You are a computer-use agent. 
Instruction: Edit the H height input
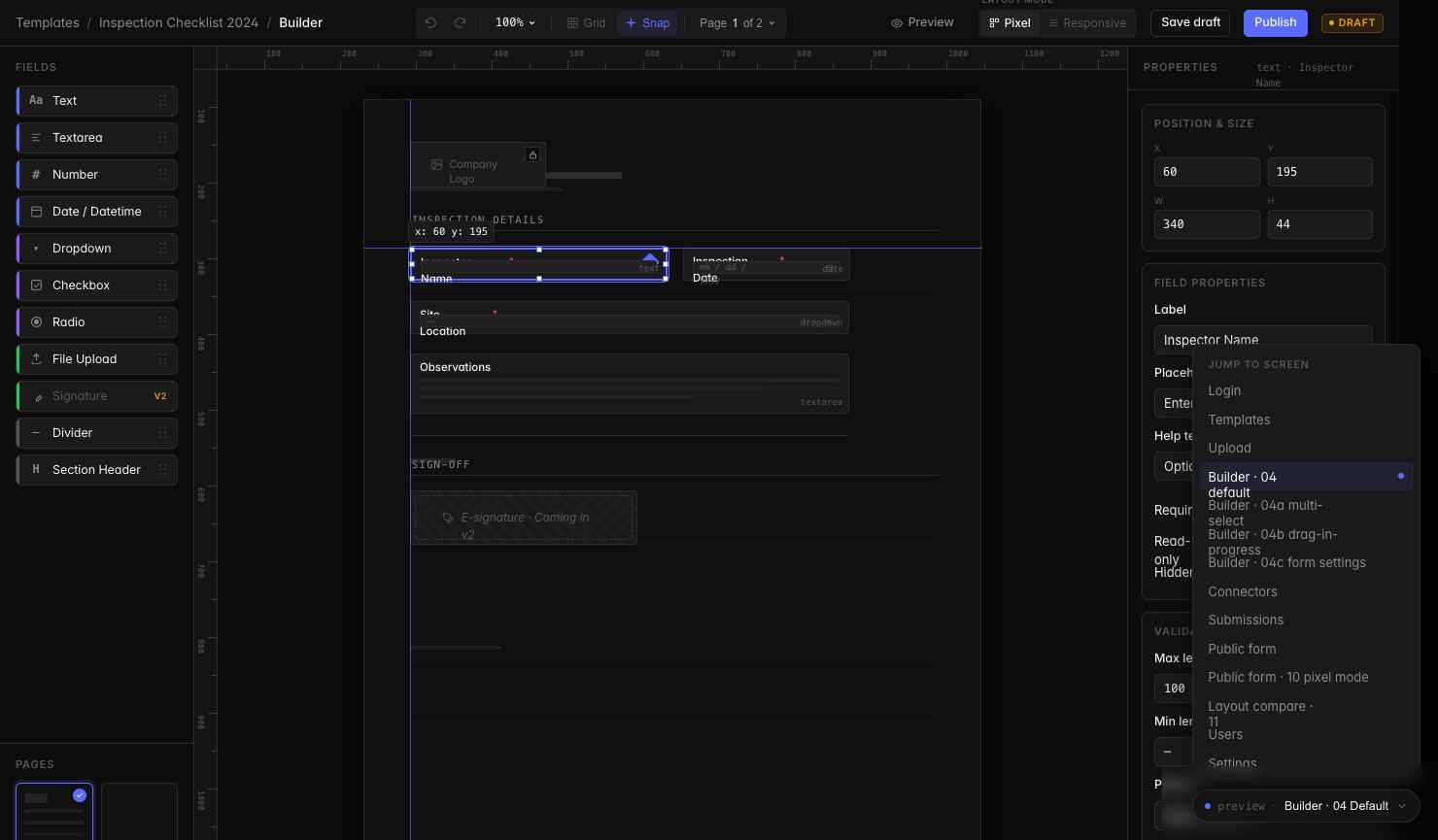click(1319, 224)
